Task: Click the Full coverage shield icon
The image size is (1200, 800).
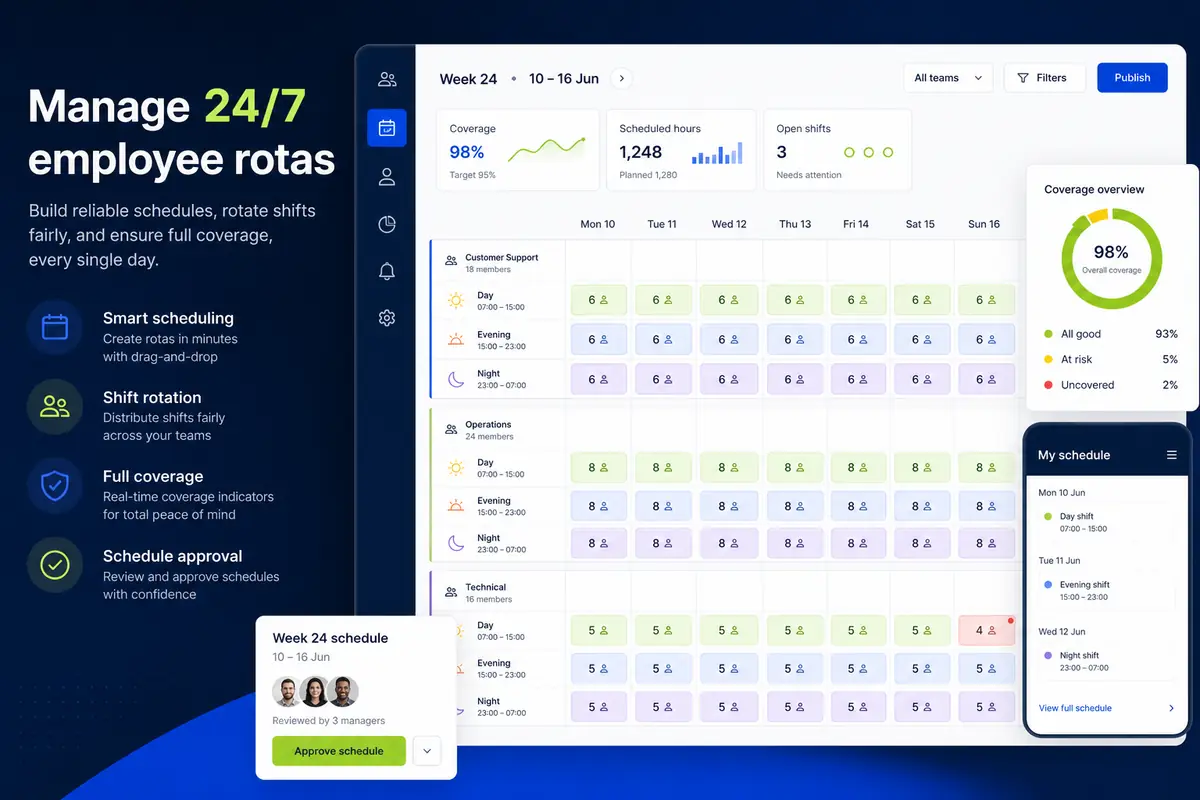Action: tap(55, 486)
